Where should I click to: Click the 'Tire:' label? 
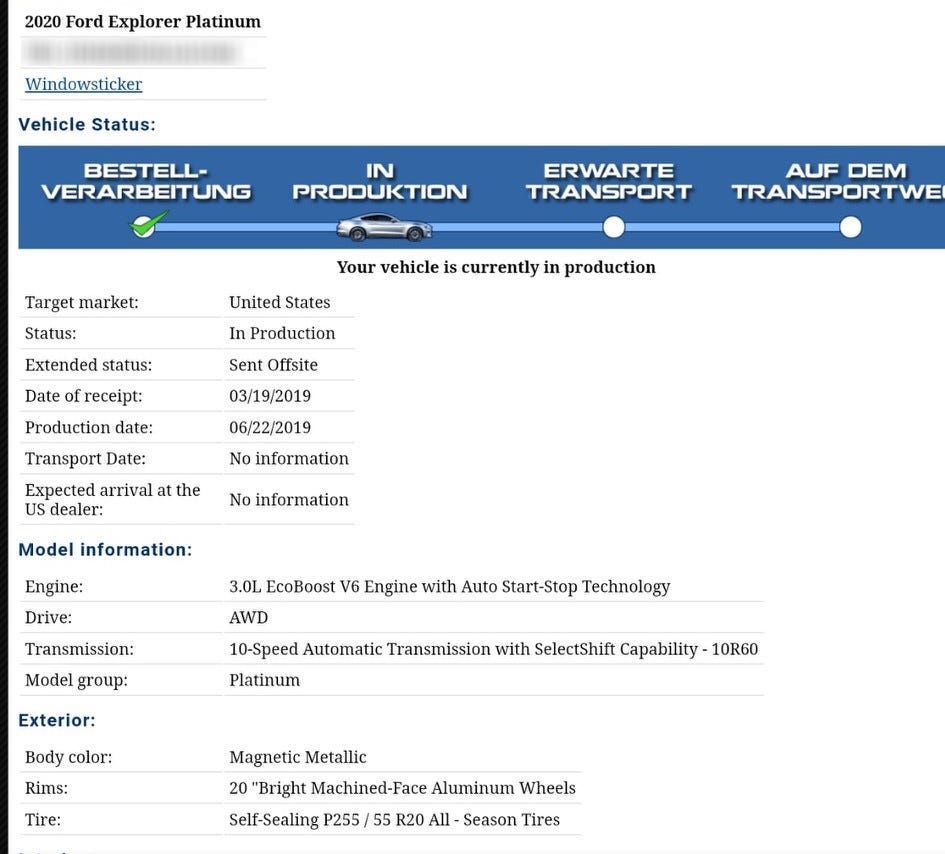[x=43, y=820]
